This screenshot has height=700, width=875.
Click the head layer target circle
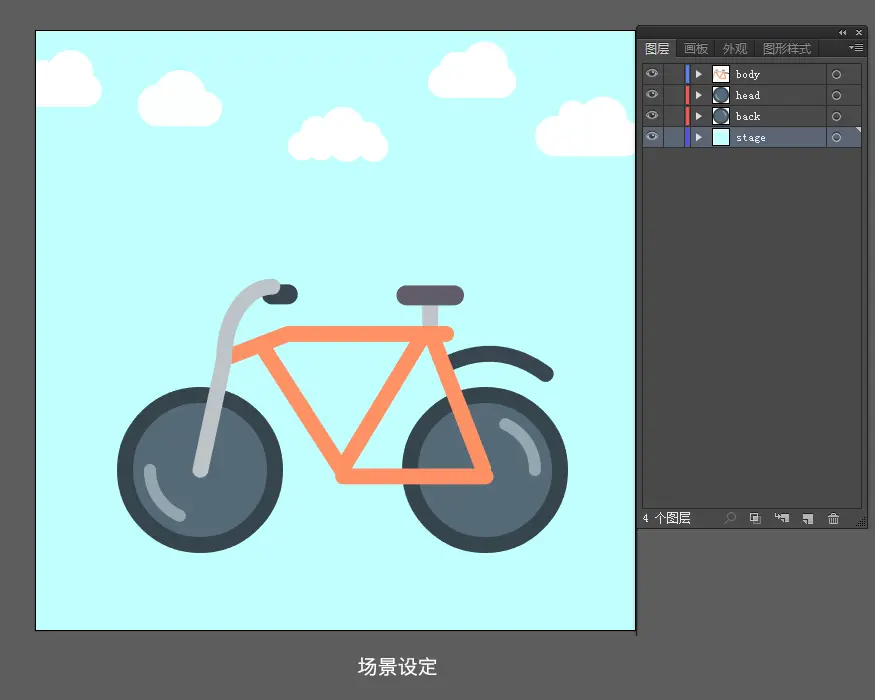[836, 95]
